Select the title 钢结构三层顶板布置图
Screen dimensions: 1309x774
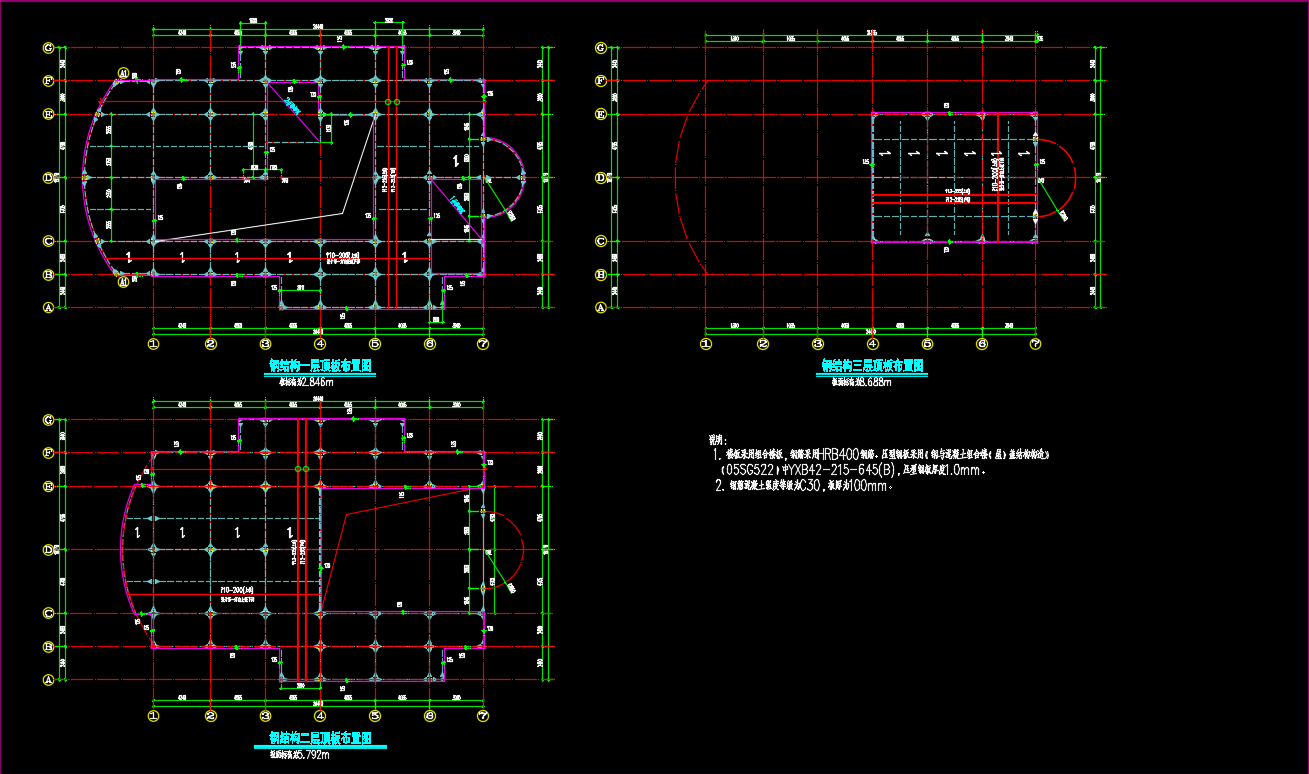click(x=872, y=367)
